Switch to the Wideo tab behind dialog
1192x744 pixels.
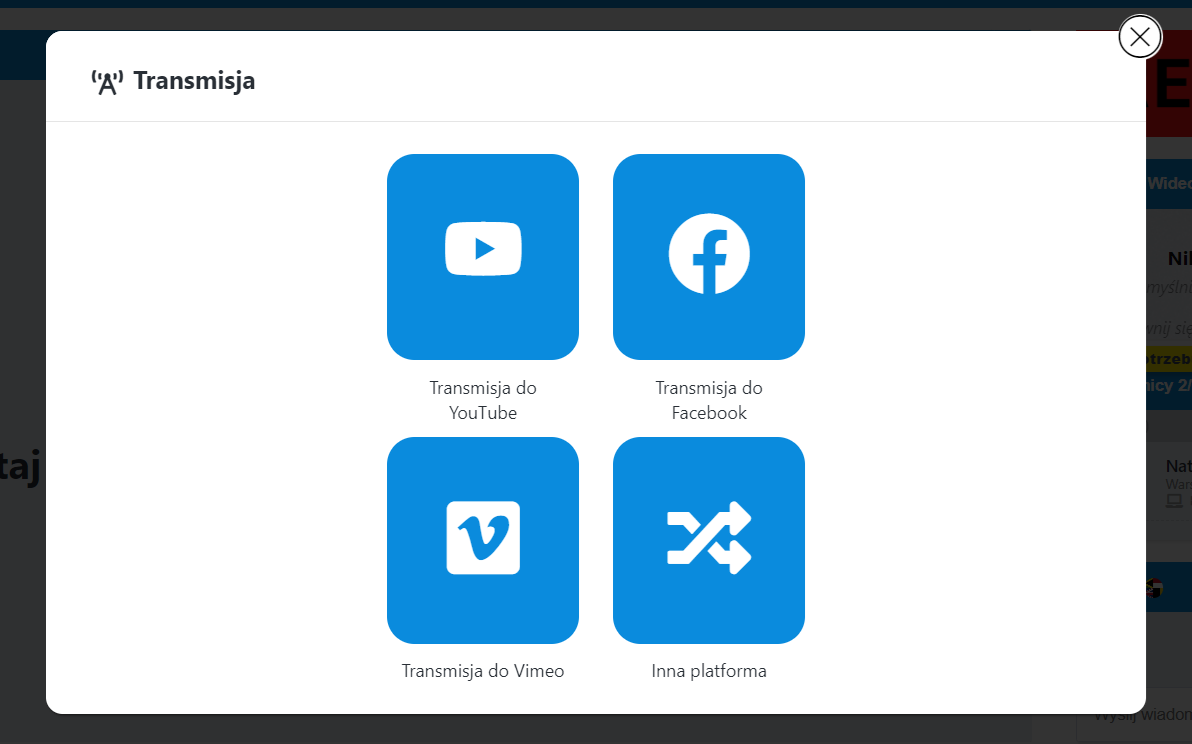point(1168,183)
